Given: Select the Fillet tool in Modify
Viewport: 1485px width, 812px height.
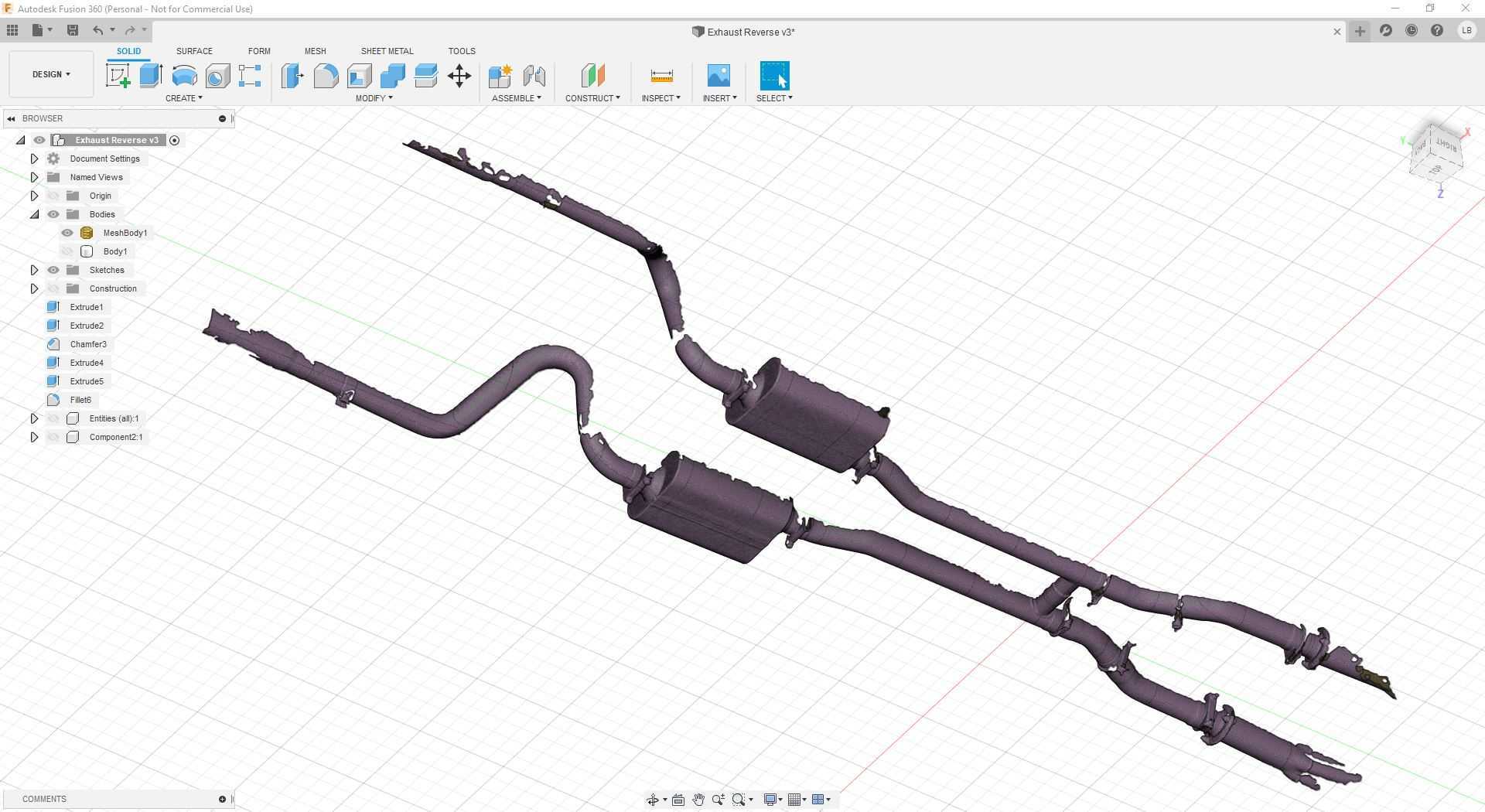Looking at the screenshot, I should pos(326,76).
